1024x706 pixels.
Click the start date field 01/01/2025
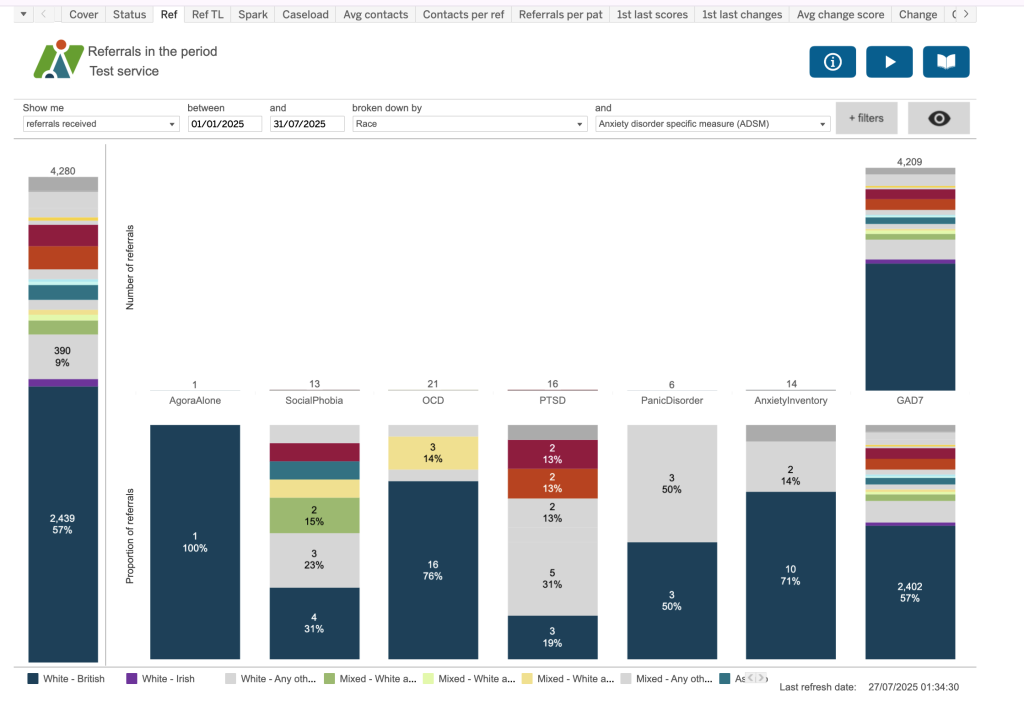coord(224,124)
